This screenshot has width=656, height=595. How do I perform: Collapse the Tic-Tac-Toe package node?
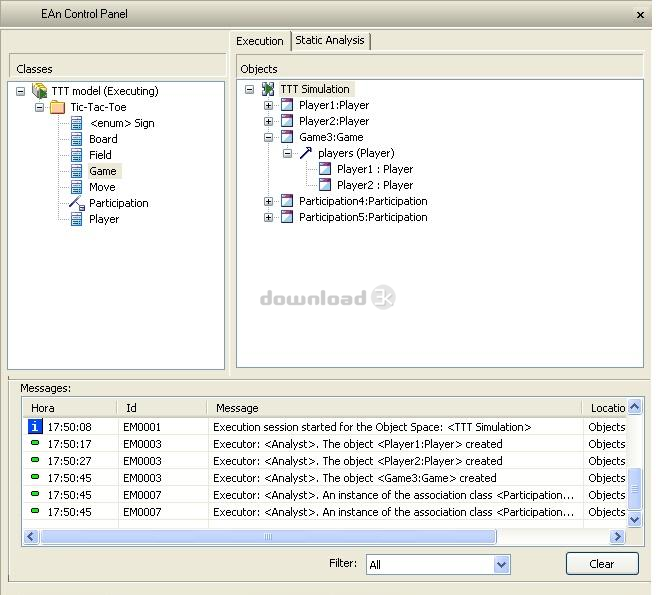(x=40, y=107)
